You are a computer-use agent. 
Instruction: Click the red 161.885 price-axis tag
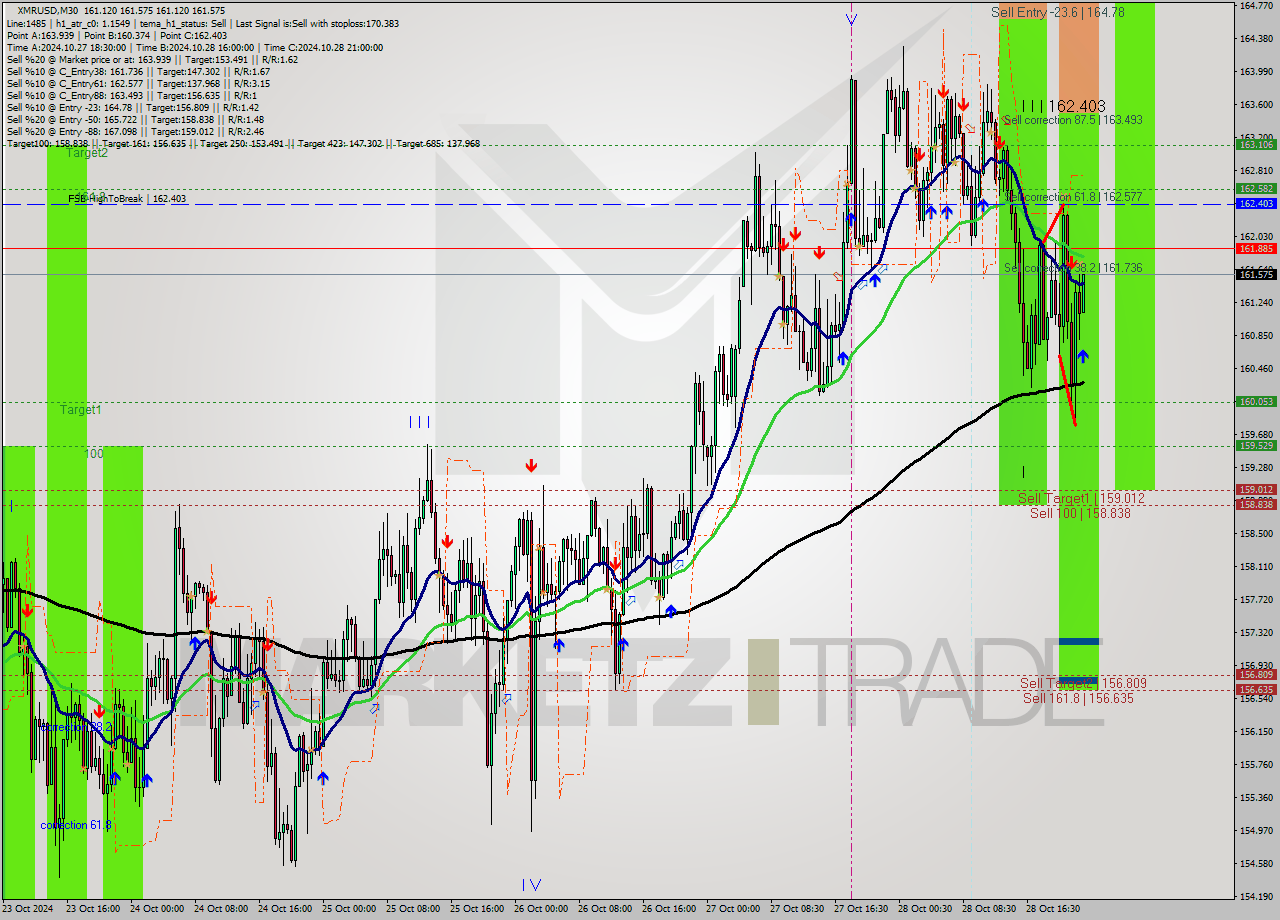[1256, 248]
